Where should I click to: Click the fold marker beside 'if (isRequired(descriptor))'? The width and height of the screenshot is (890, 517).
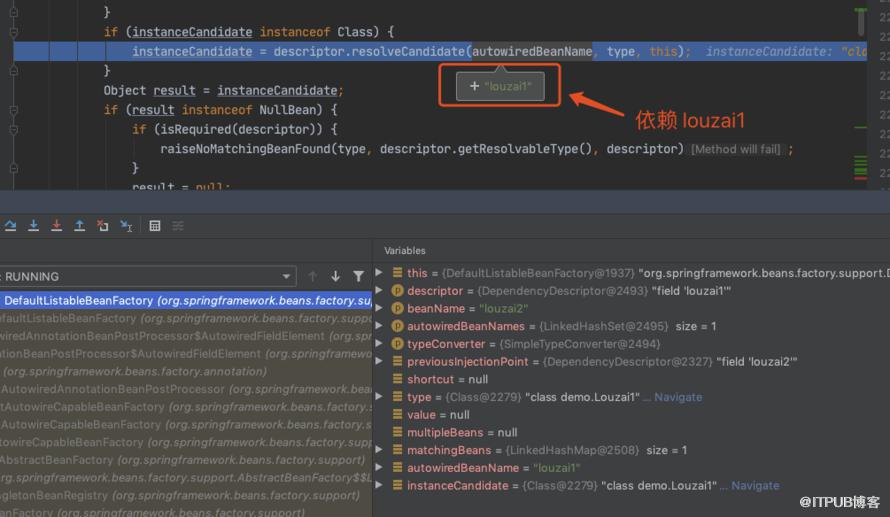coord(14,129)
